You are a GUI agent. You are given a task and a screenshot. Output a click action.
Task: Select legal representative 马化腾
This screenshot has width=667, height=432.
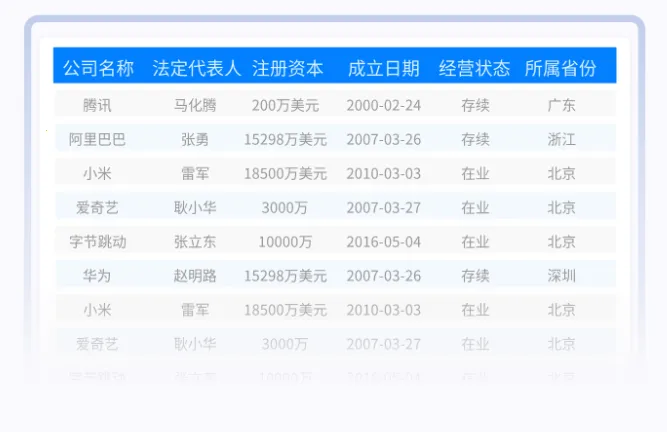(195, 105)
